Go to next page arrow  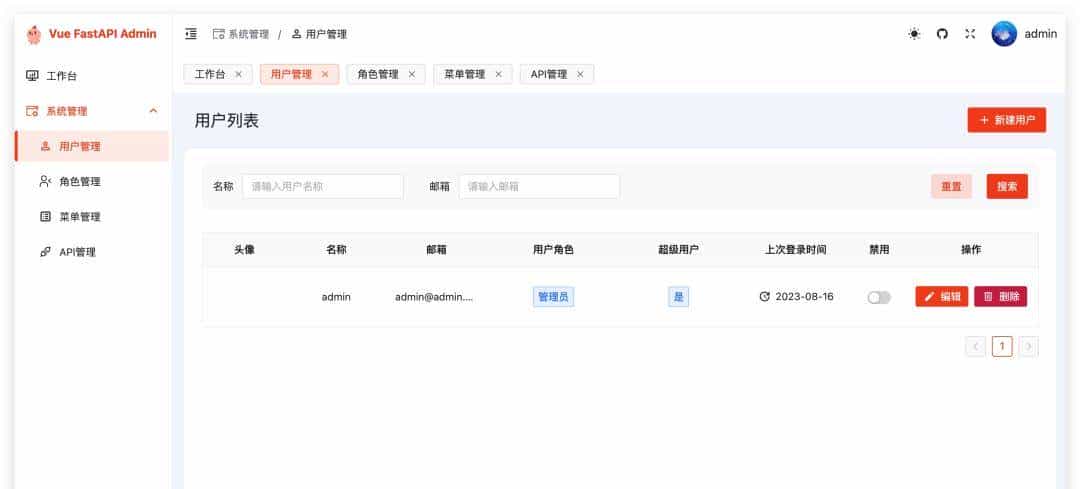(1028, 346)
